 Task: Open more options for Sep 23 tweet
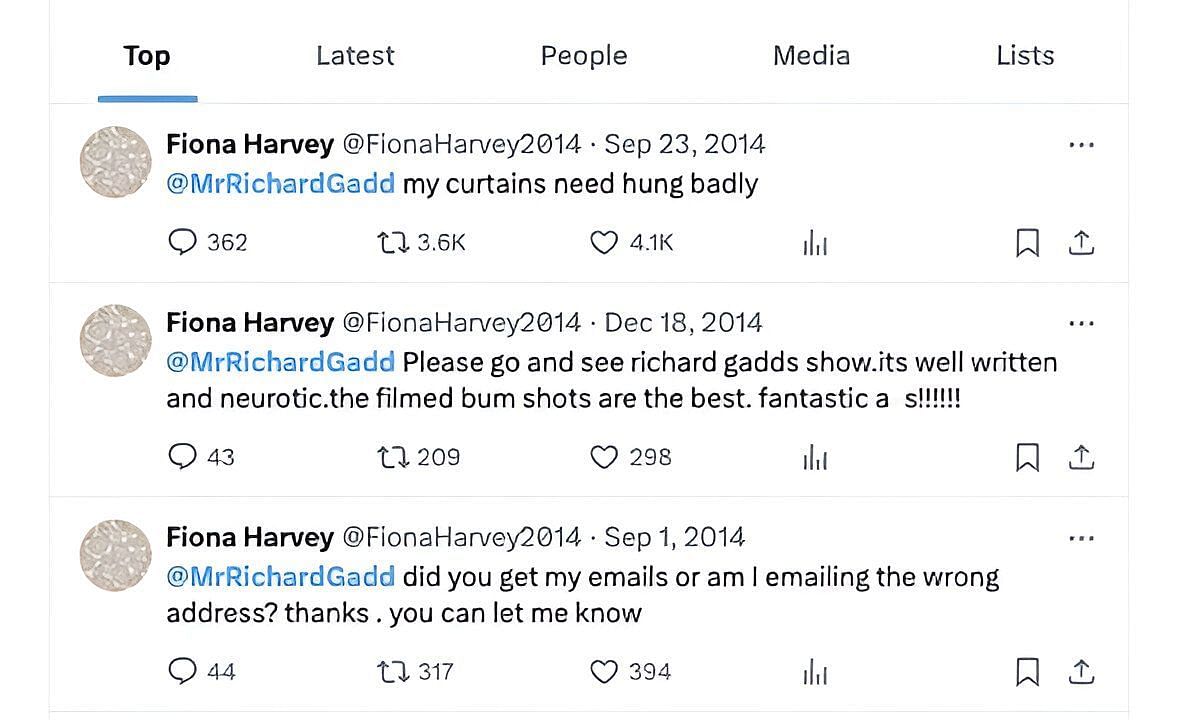1081,144
